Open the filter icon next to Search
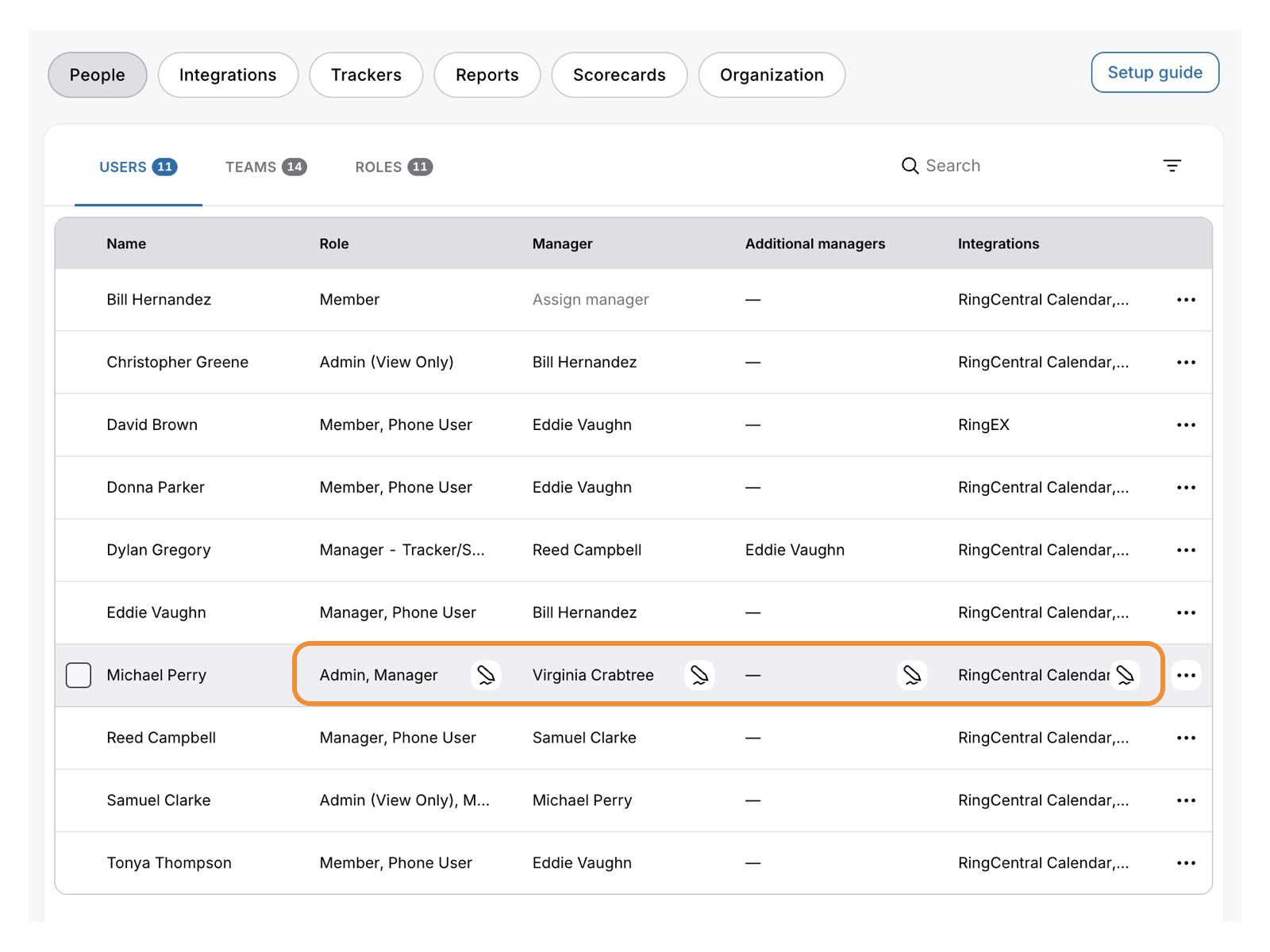The width and height of the screenshot is (1270, 952). click(1172, 166)
